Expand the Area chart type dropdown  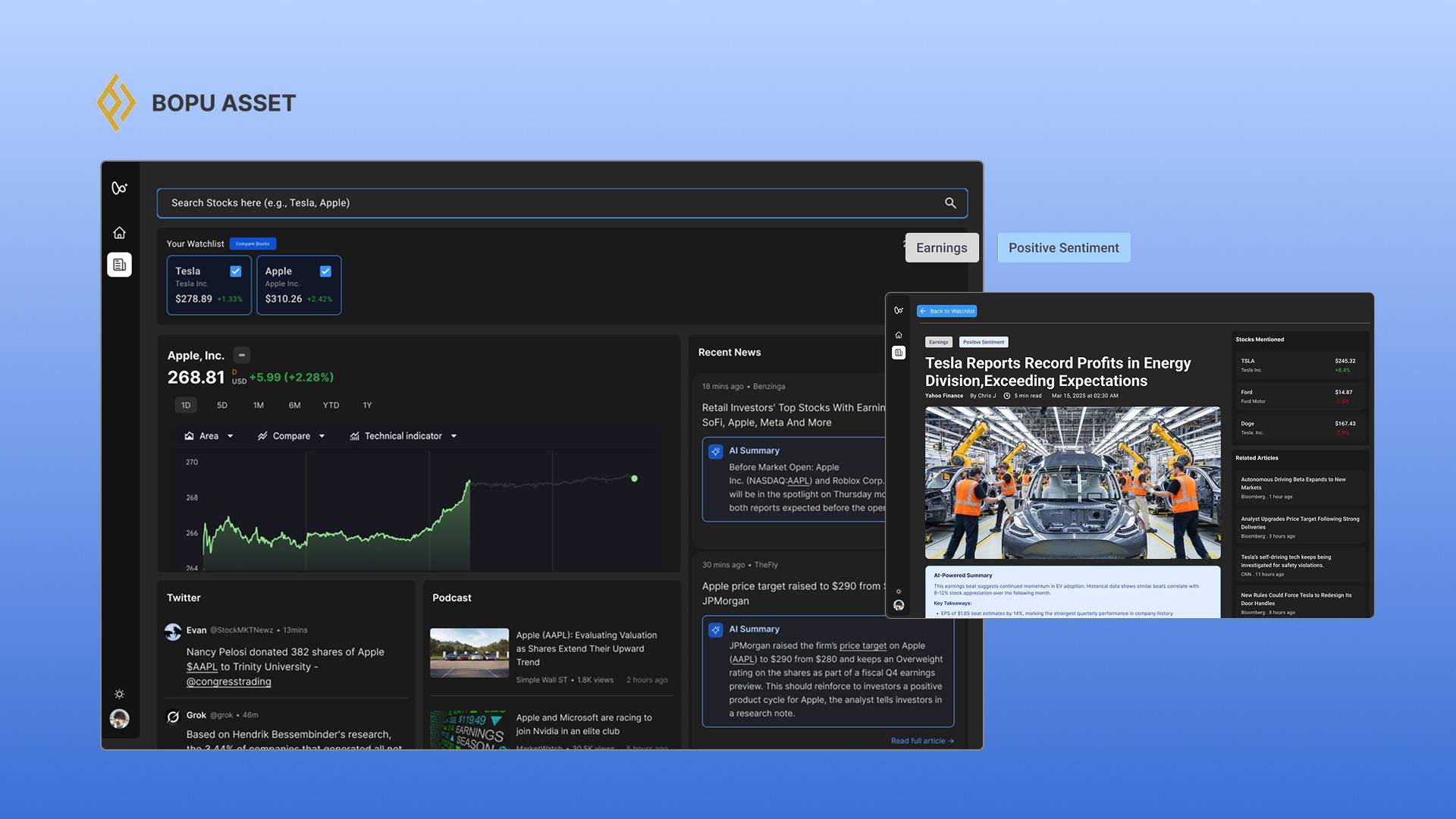click(209, 436)
